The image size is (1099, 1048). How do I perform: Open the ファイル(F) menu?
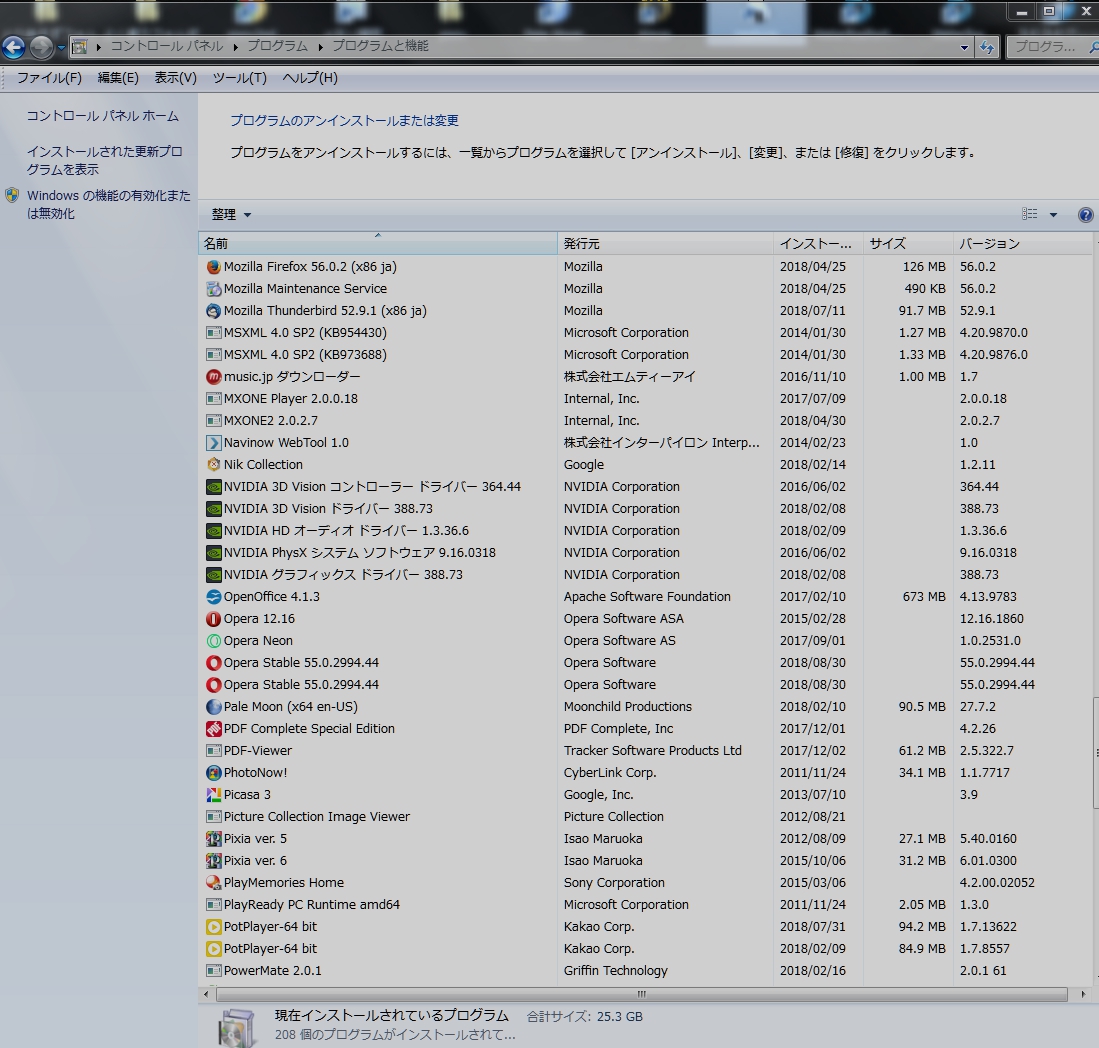tap(49, 78)
